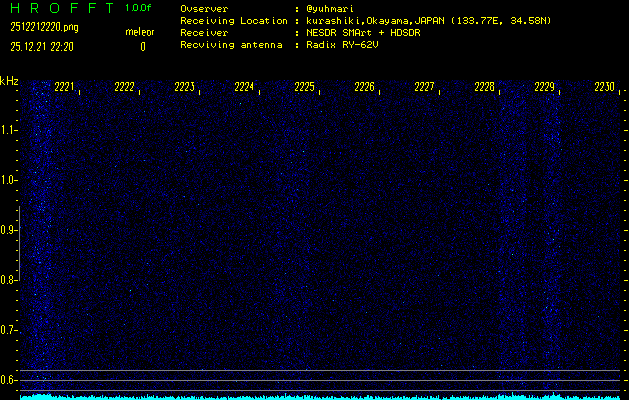
Task: Click the 2225 time marker
Action: pos(304,87)
